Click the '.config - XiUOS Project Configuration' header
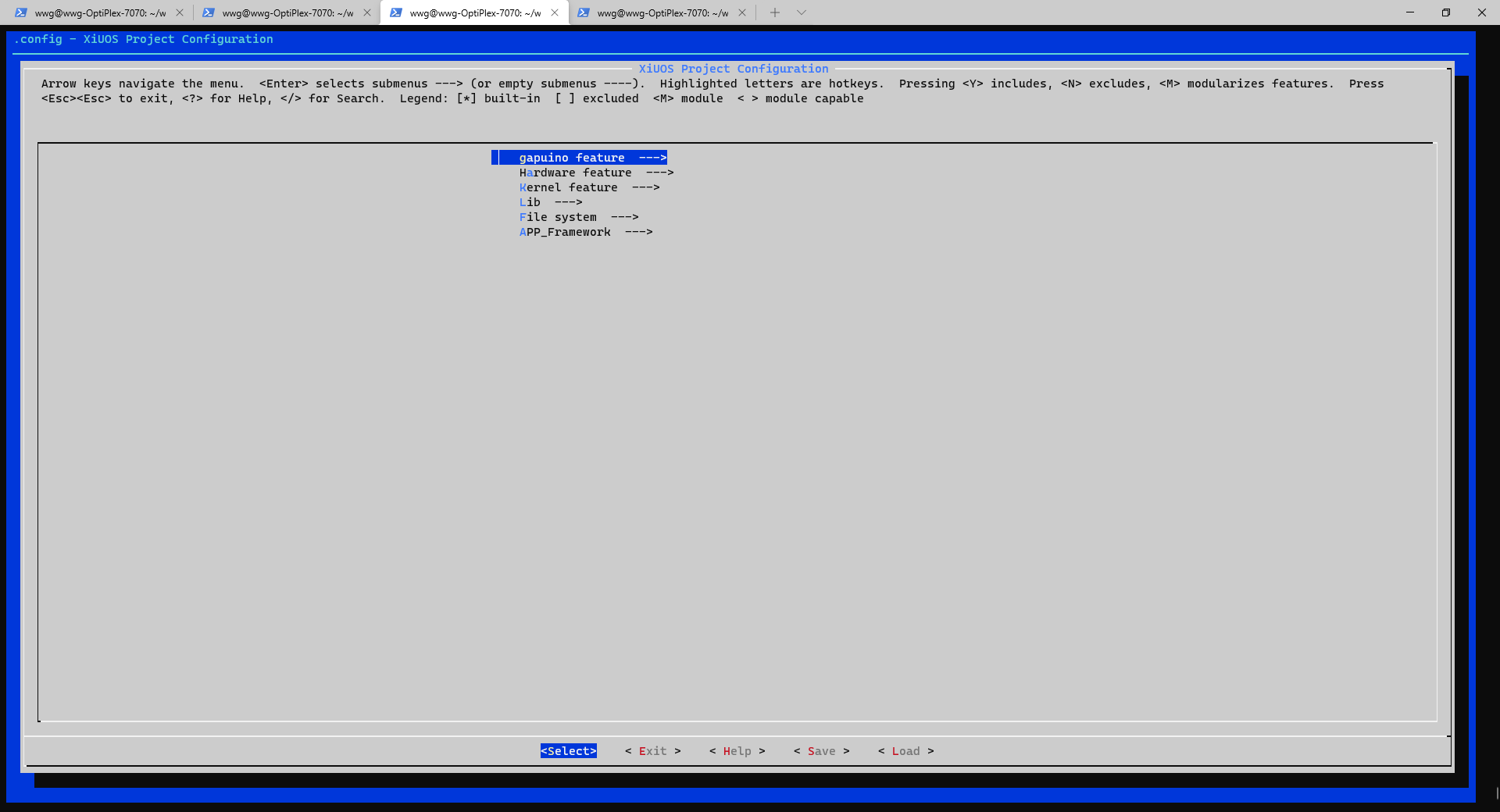The width and height of the screenshot is (1500, 812). [x=144, y=39]
